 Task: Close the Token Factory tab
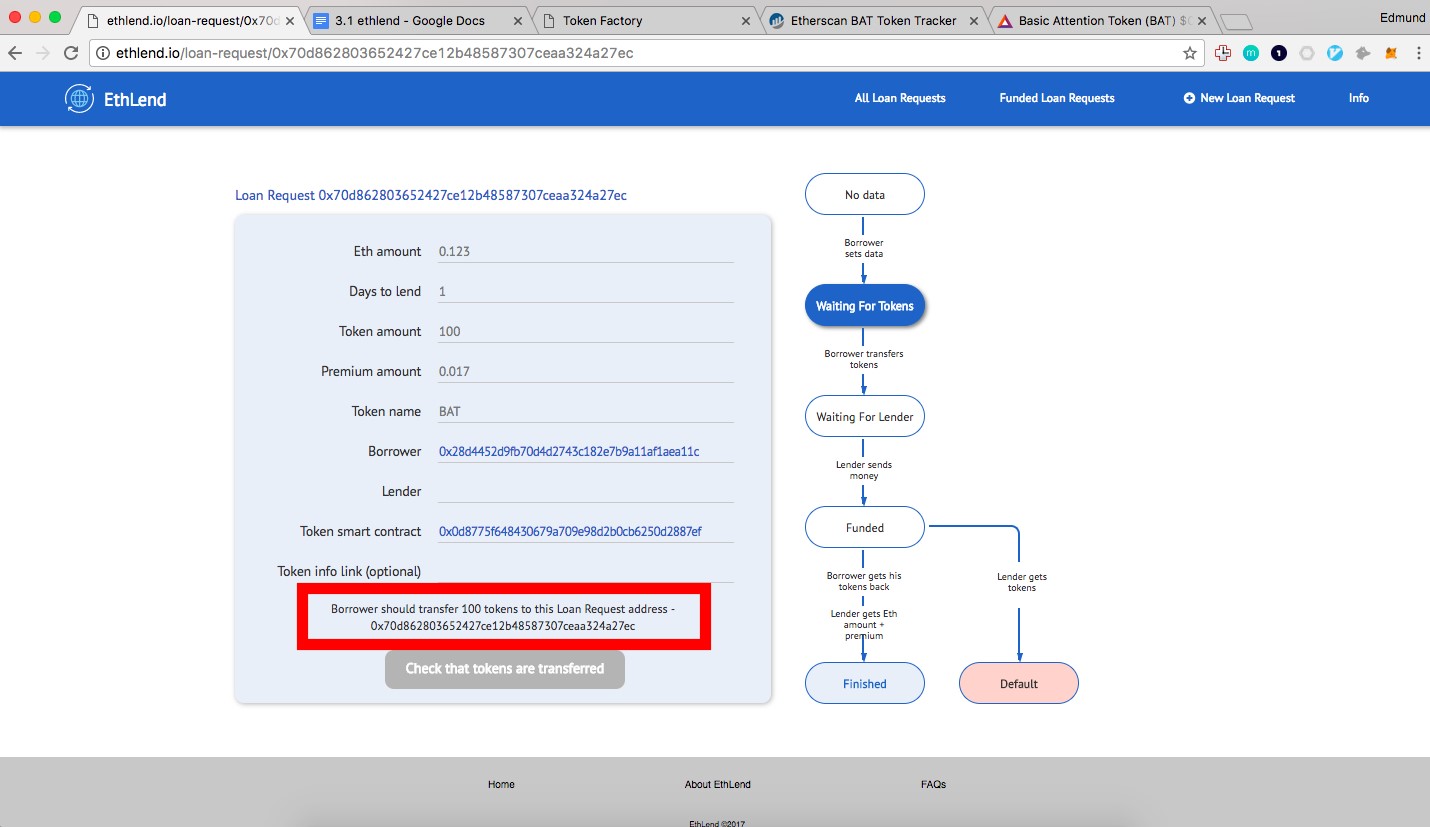[x=745, y=20]
